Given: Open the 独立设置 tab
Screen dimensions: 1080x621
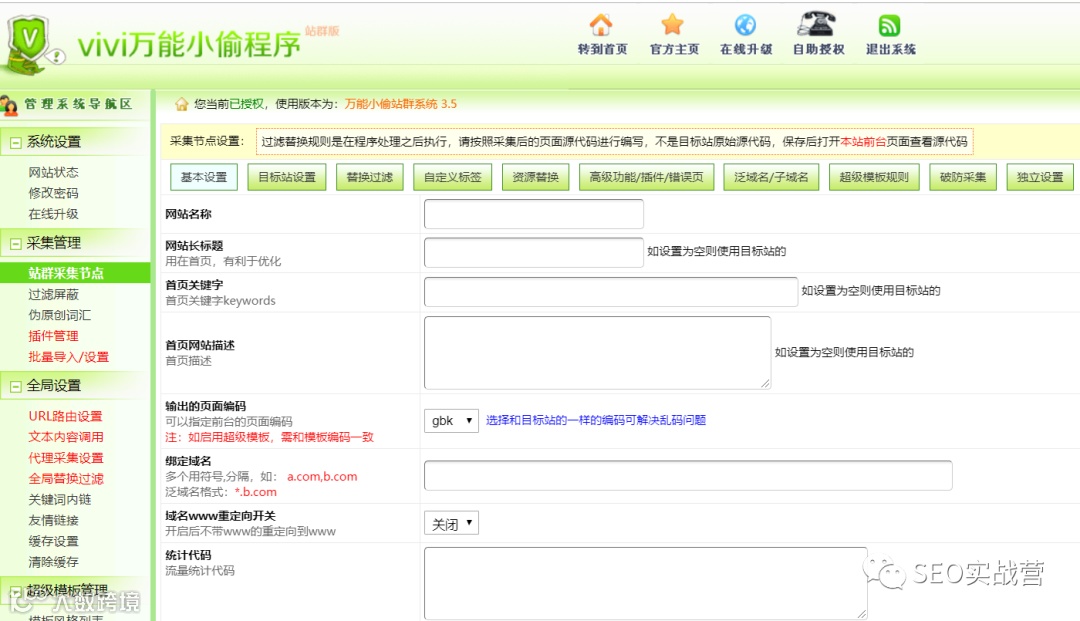Looking at the screenshot, I should [x=1040, y=177].
